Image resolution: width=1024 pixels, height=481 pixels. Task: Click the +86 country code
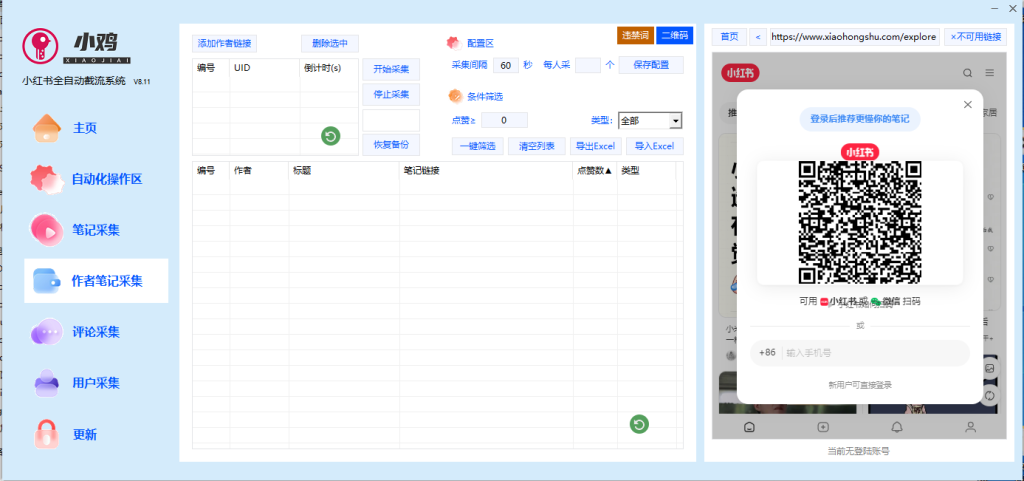click(x=767, y=352)
